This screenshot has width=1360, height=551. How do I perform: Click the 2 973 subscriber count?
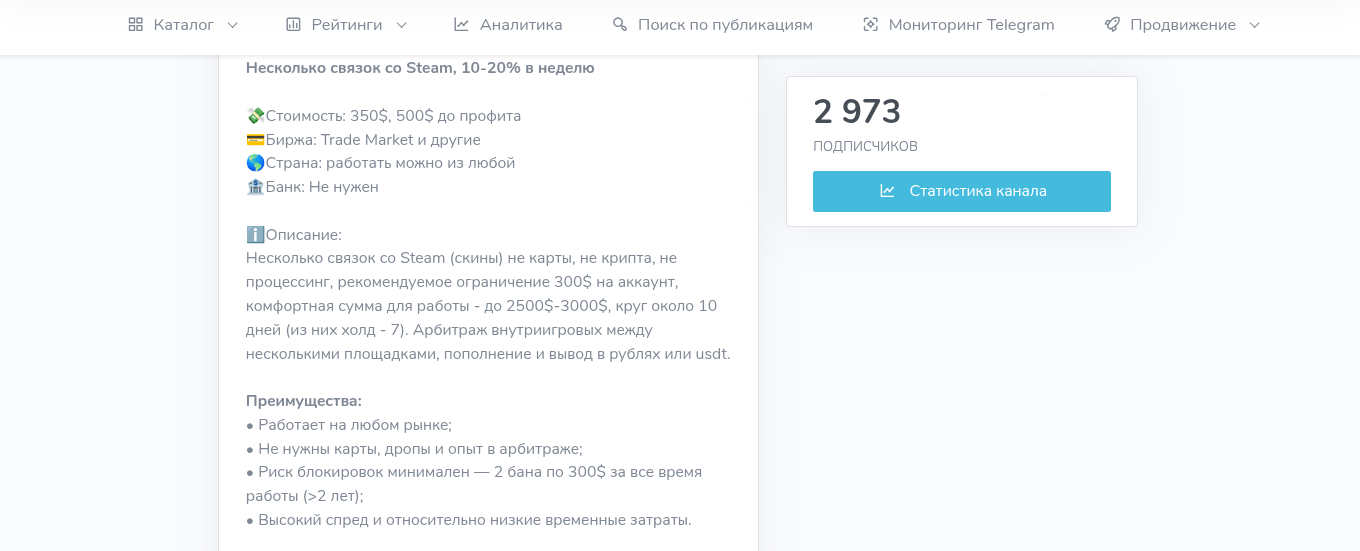(x=857, y=112)
